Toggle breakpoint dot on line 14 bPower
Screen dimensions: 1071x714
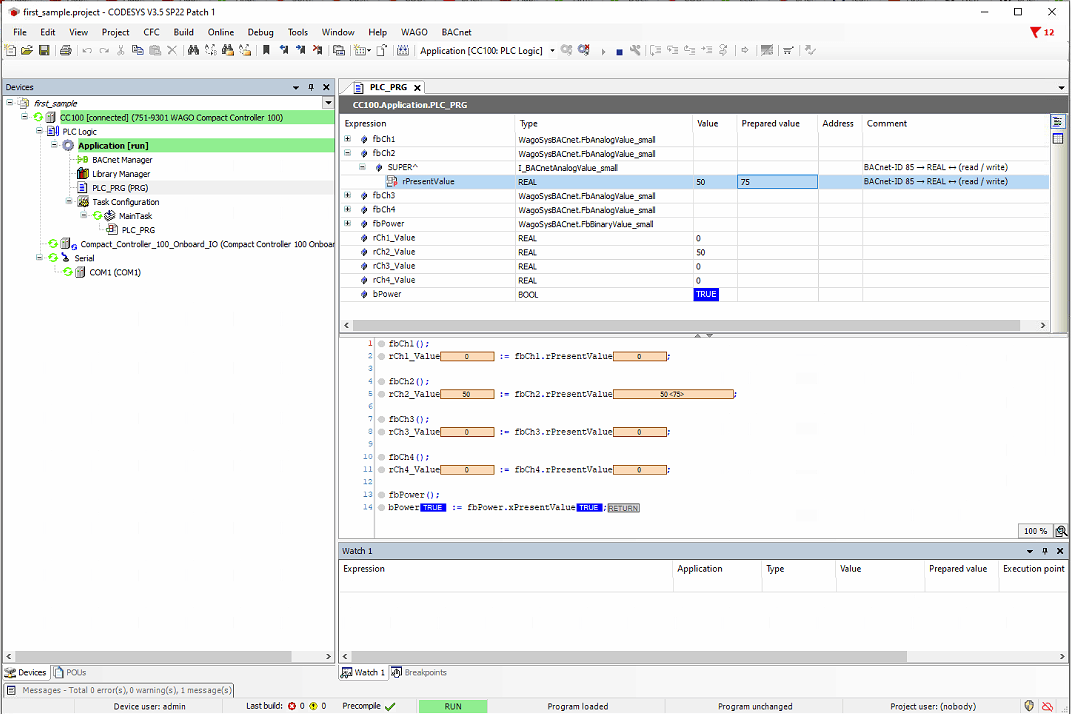382,508
